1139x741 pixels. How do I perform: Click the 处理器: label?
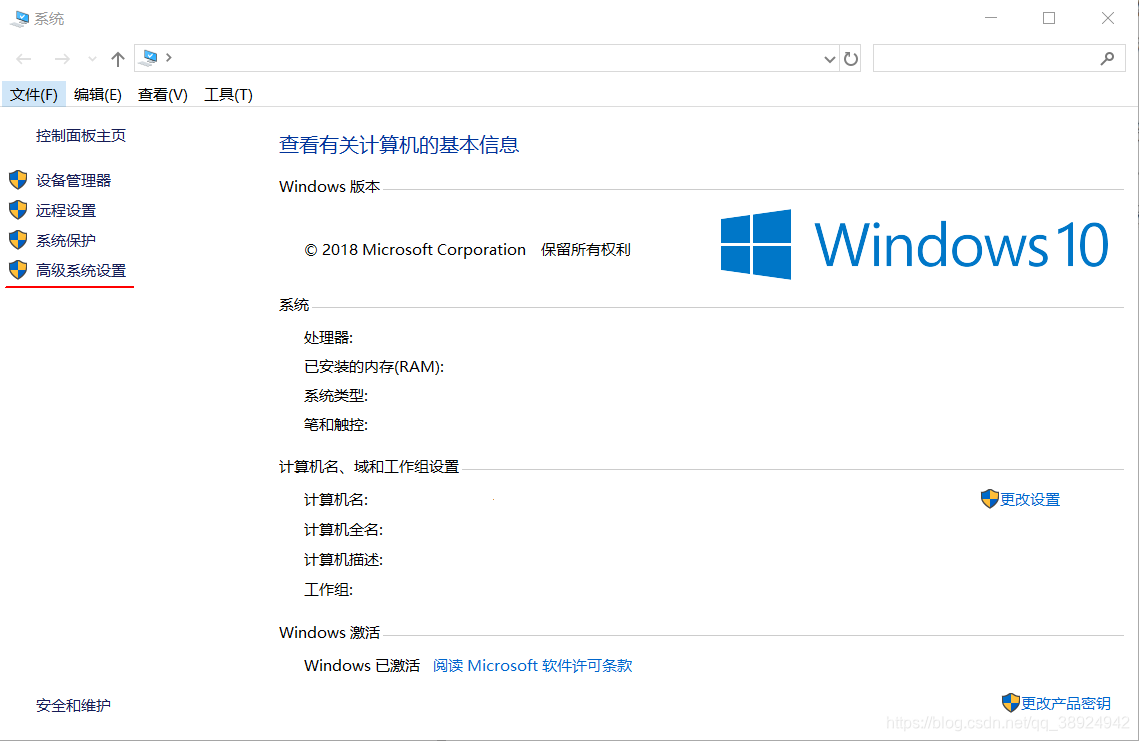tap(328, 338)
